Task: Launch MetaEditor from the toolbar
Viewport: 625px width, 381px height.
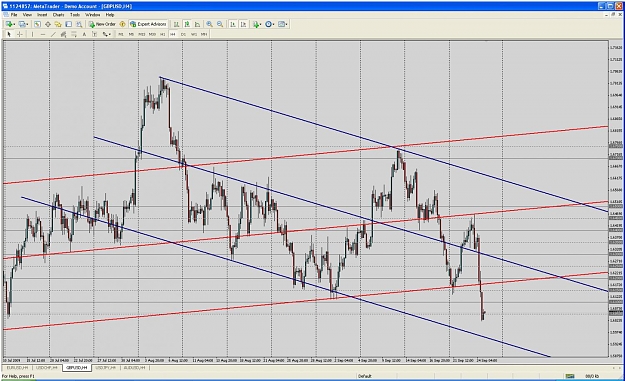Action: coord(122,24)
